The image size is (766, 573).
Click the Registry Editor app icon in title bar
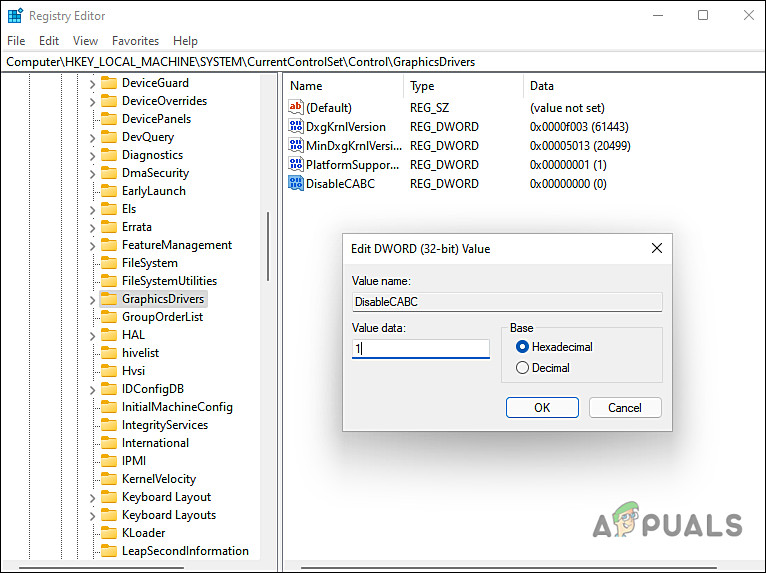[15, 16]
